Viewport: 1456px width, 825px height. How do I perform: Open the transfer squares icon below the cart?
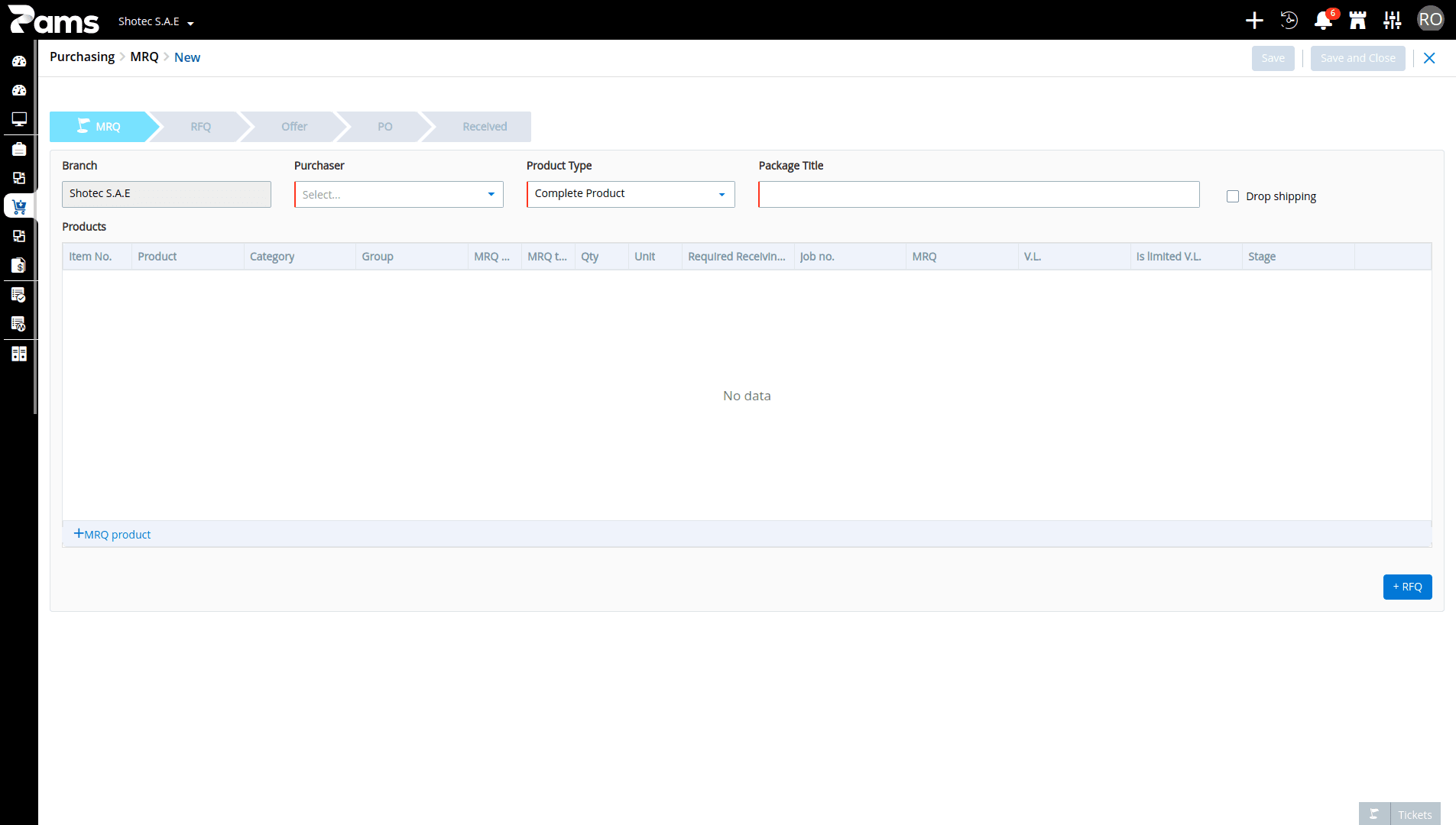[x=19, y=236]
